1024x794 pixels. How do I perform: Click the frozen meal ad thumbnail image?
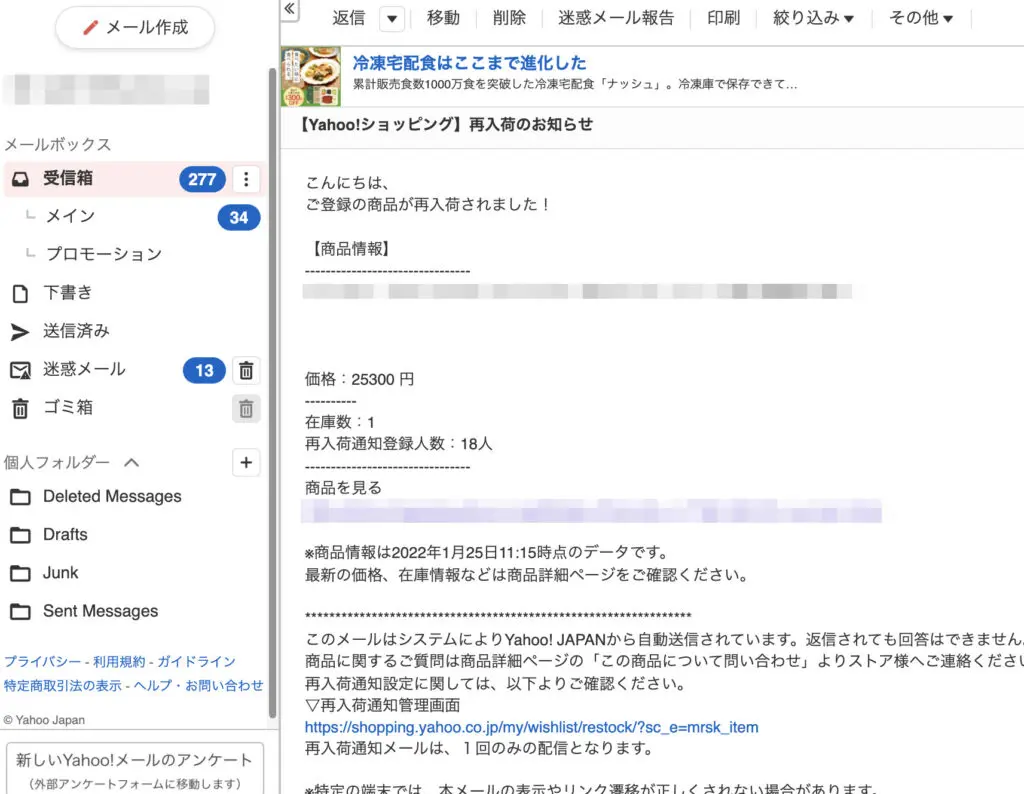(x=311, y=76)
